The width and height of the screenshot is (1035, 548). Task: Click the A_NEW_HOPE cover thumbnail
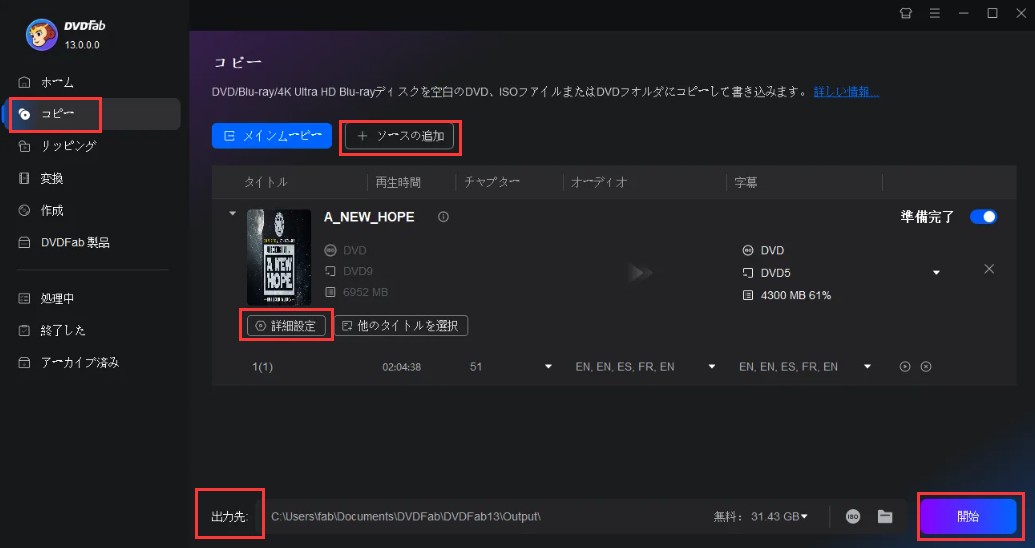[x=279, y=257]
